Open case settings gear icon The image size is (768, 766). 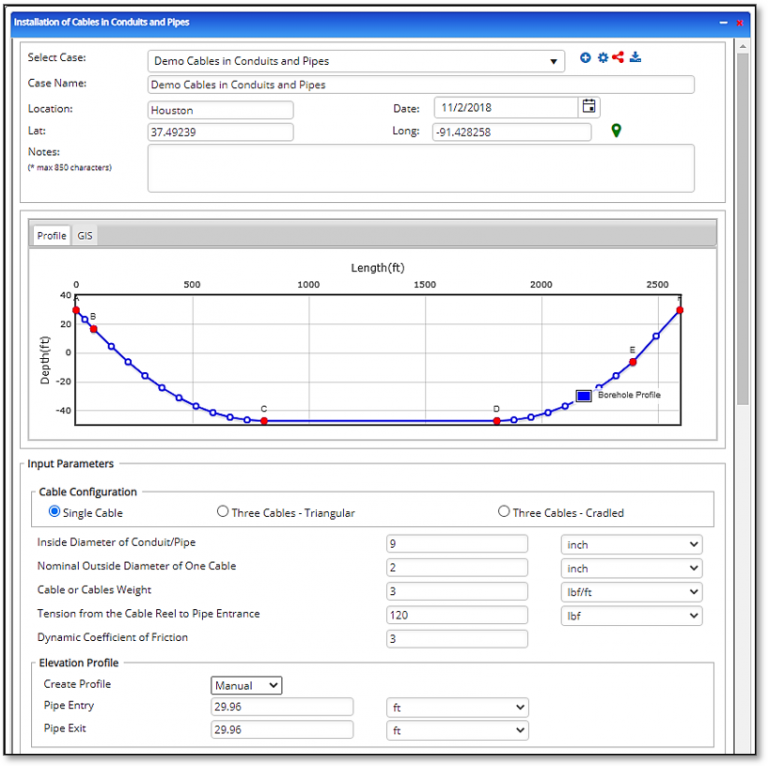tap(603, 58)
